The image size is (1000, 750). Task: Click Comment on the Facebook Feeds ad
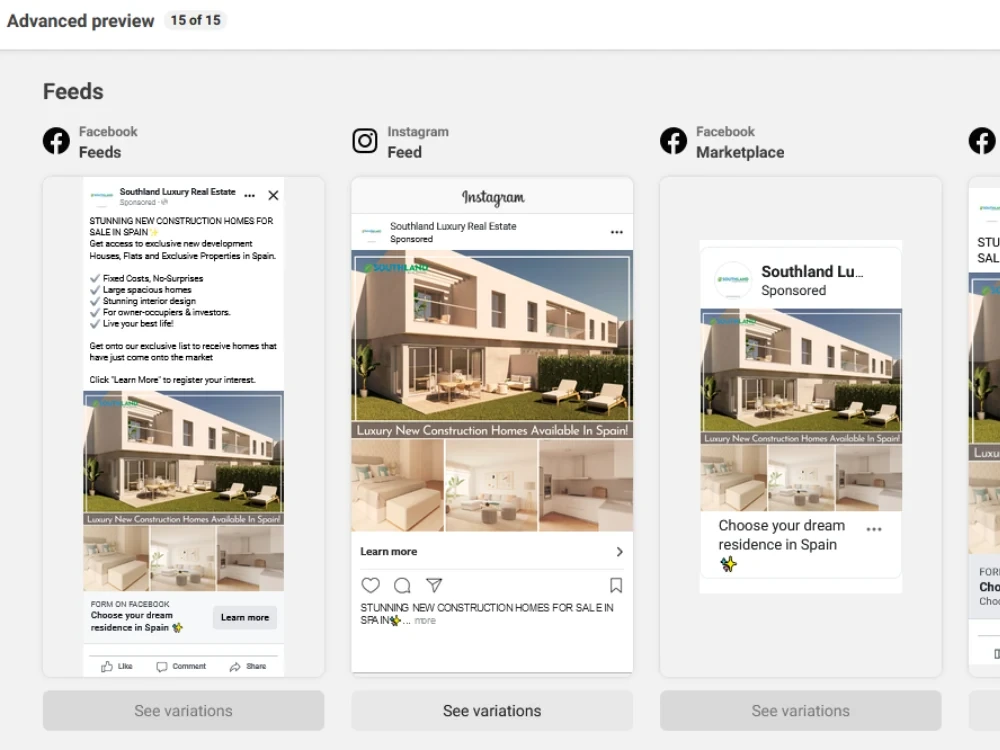coord(181,666)
